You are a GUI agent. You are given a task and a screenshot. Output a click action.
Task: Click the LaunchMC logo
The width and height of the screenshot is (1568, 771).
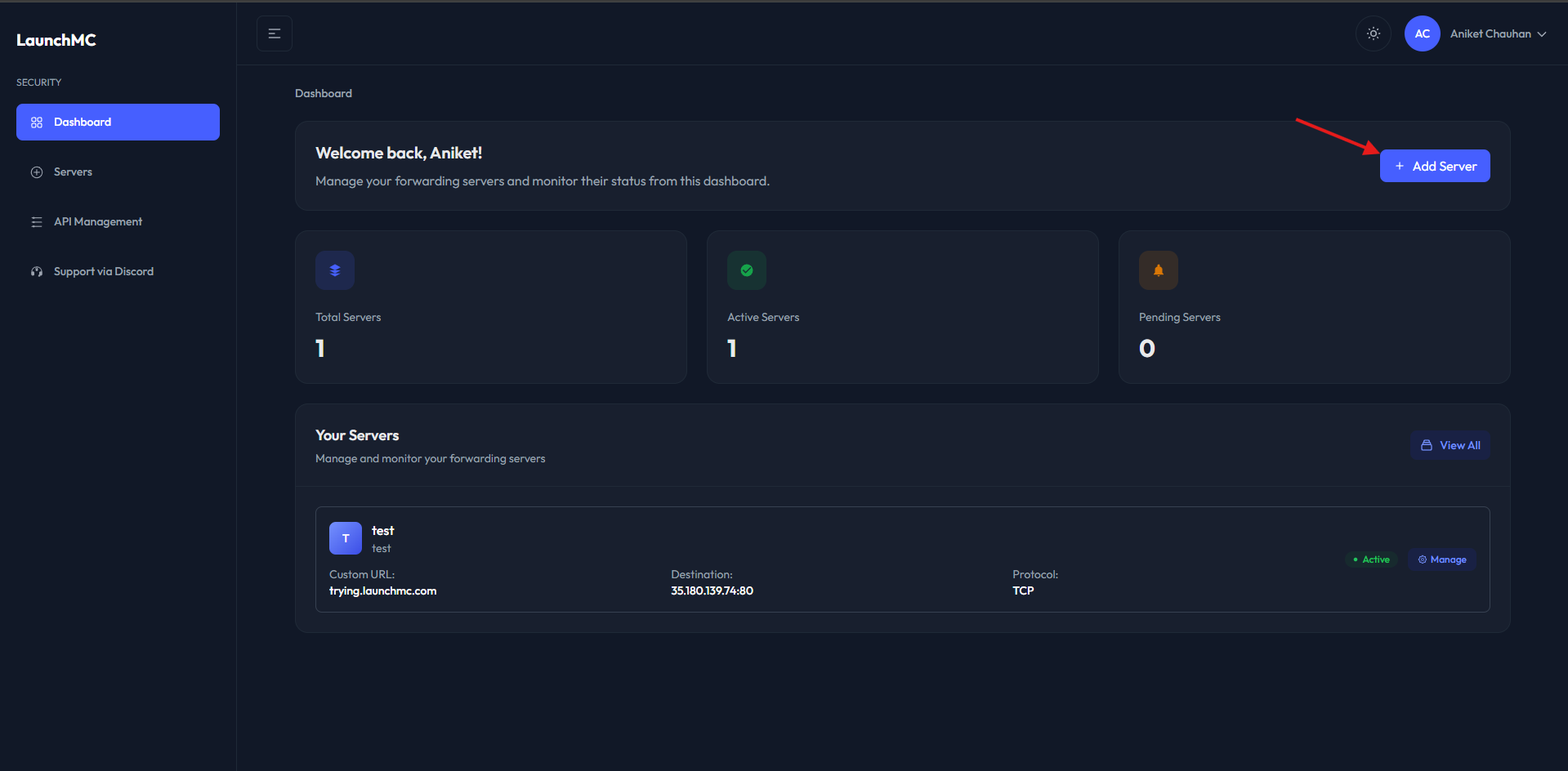(x=56, y=40)
